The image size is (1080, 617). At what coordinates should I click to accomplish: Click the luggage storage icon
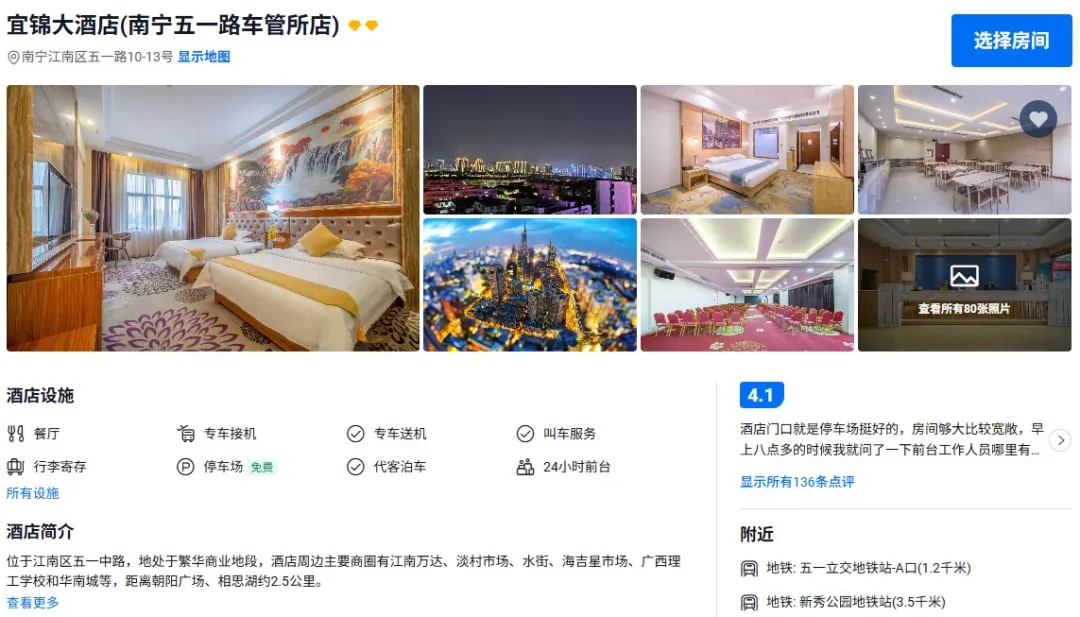pos(16,467)
